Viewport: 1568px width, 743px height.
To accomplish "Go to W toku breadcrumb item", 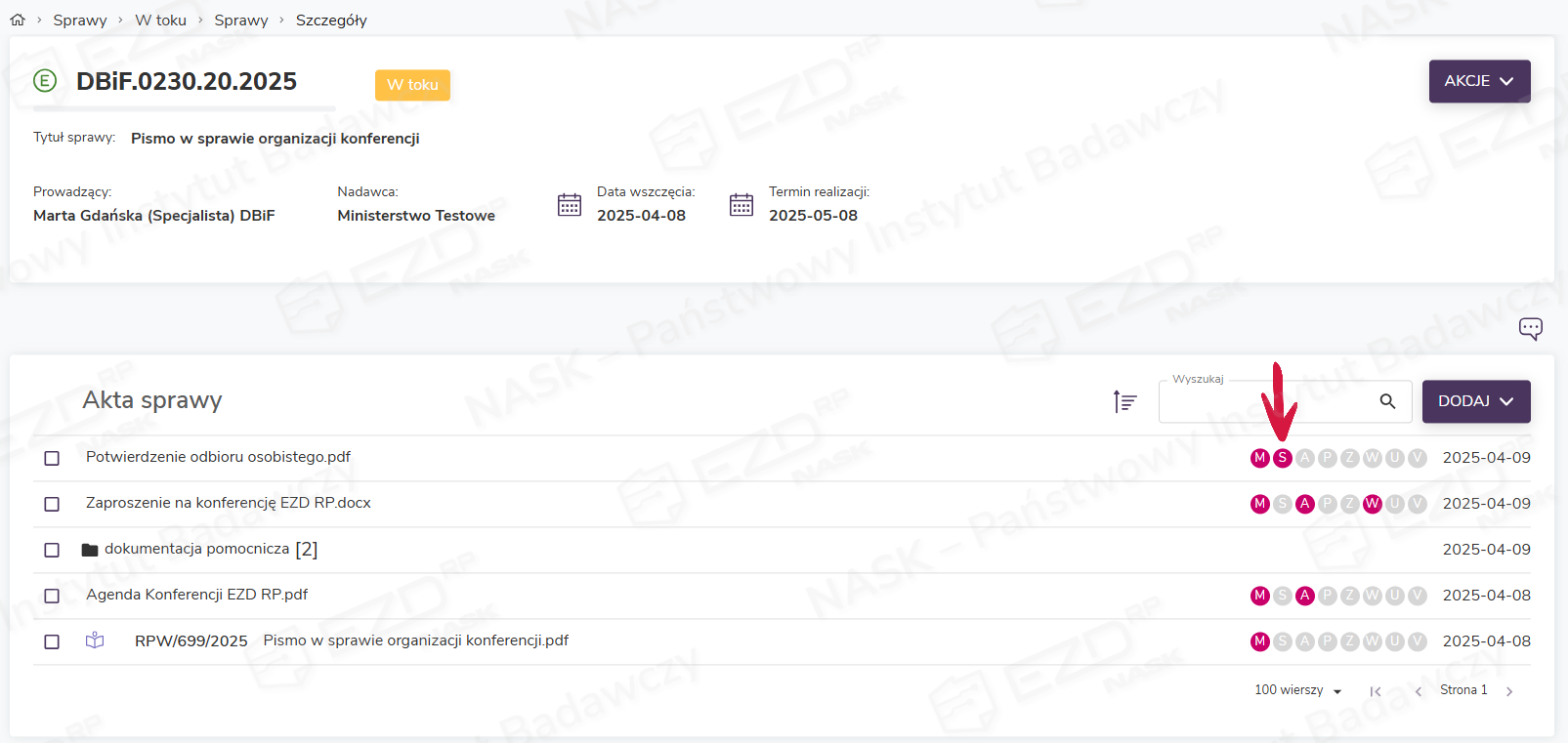I will 160,20.
